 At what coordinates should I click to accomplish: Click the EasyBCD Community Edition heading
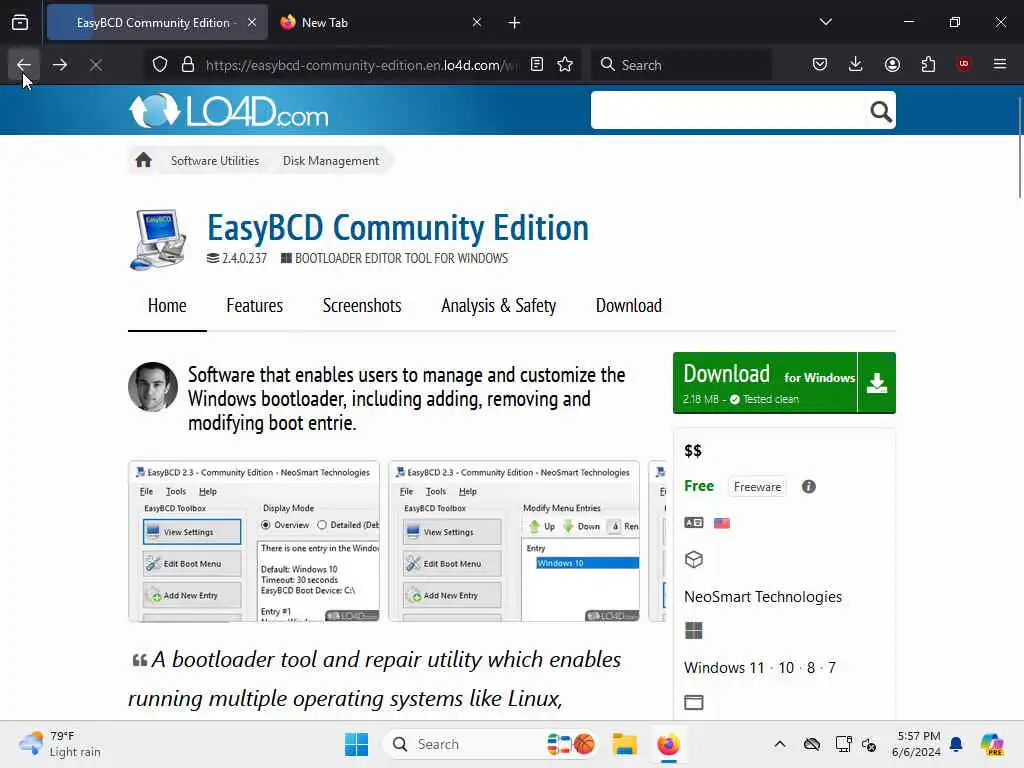click(398, 228)
